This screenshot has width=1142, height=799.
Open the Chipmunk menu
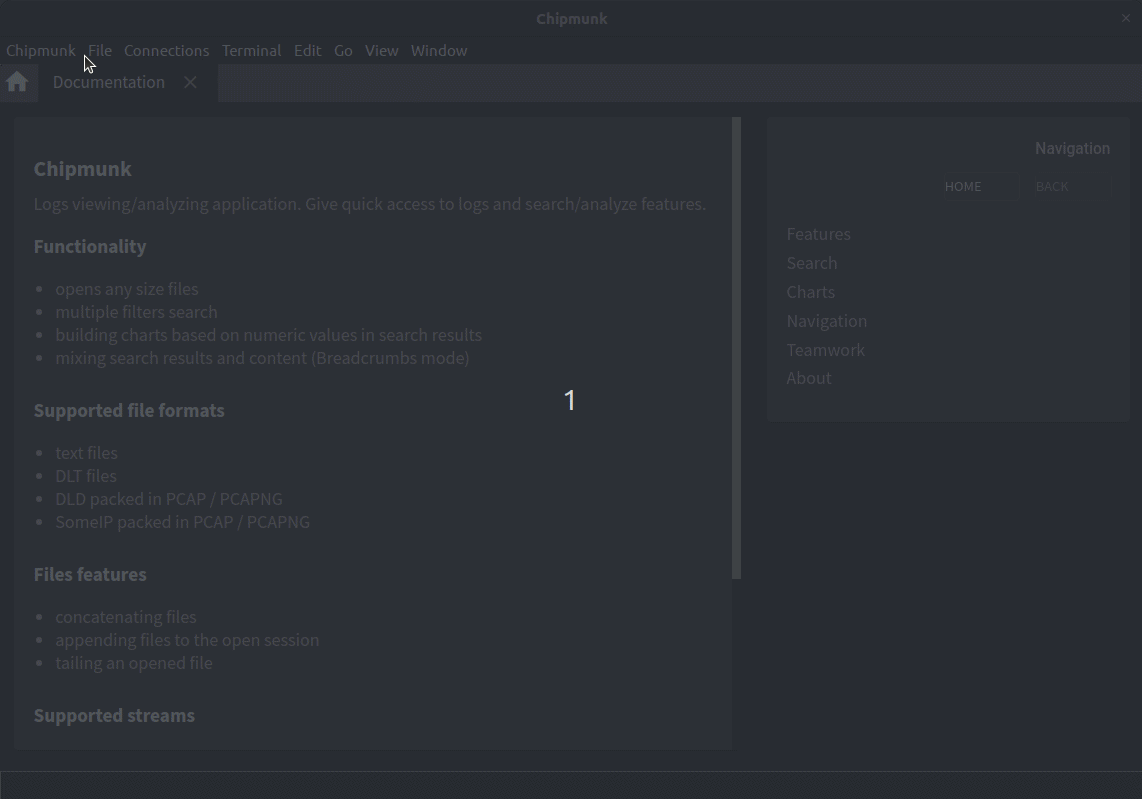tap(41, 50)
